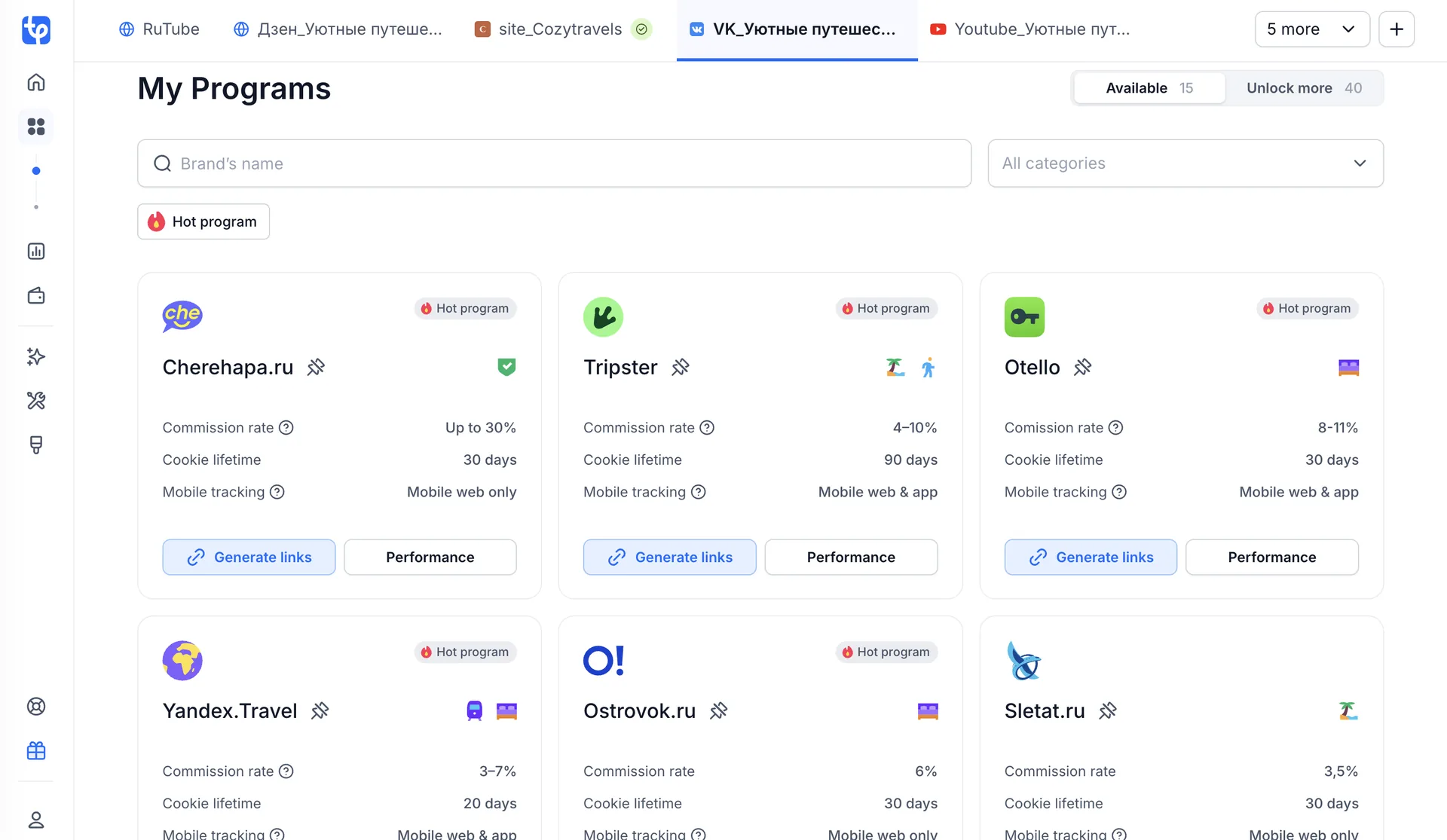Generate links for Otello
Image resolution: width=1447 pixels, height=840 pixels.
tap(1091, 557)
